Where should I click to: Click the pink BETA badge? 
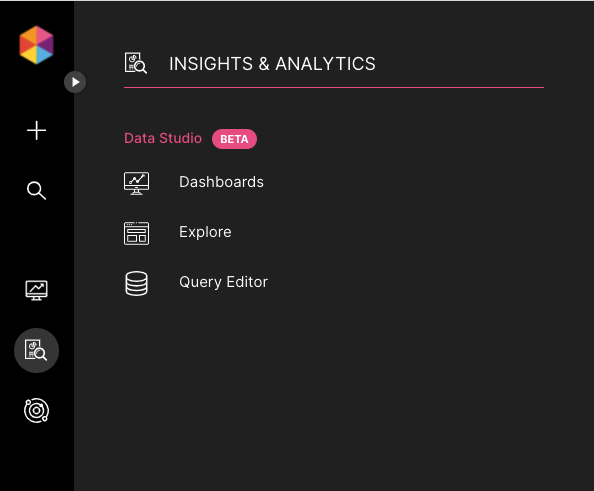pyautogui.click(x=234, y=139)
